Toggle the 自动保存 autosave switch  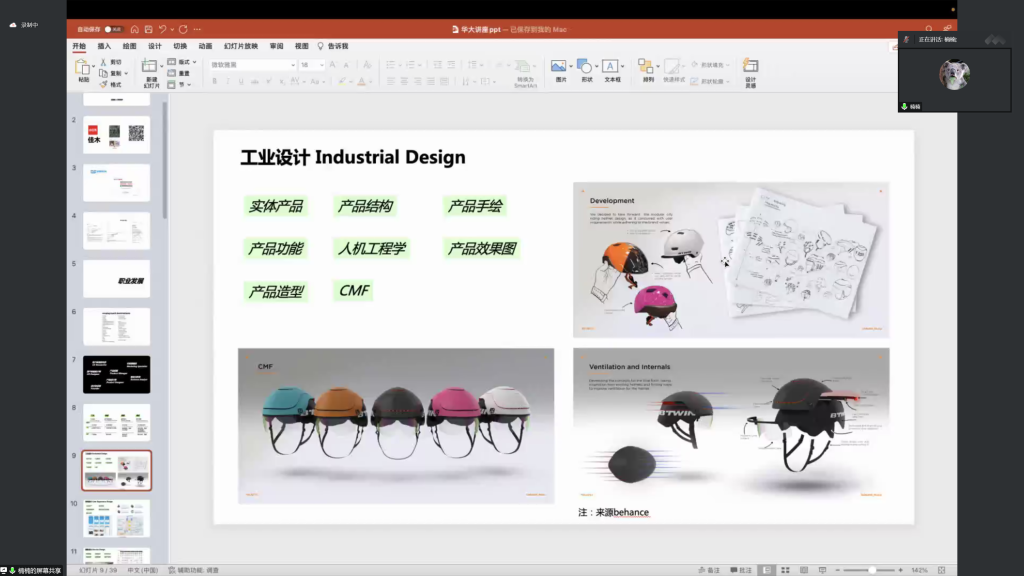(x=113, y=29)
